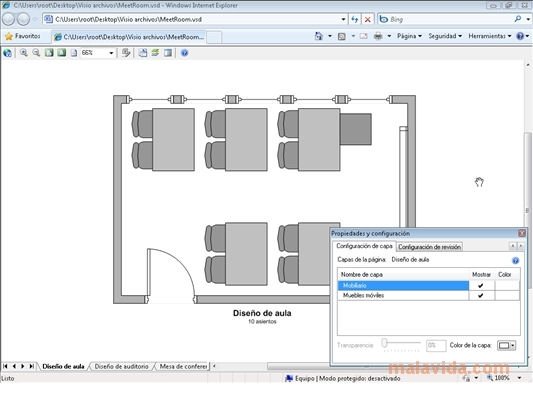This screenshot has height=399, width=533.
Task: Click the Print icon in command bar
Action: point(378,36)
